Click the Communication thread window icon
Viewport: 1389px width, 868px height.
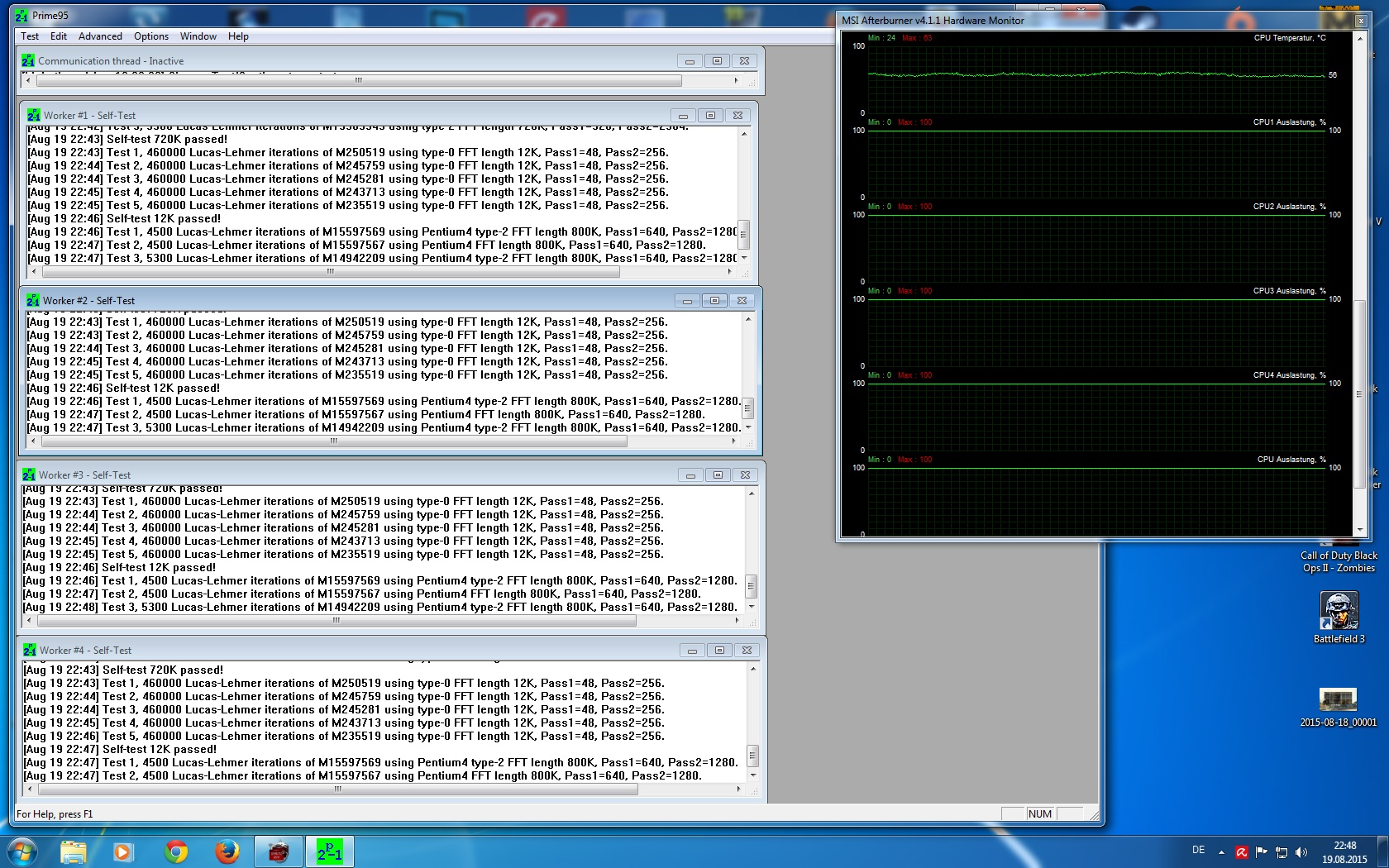tap(28, 60)
